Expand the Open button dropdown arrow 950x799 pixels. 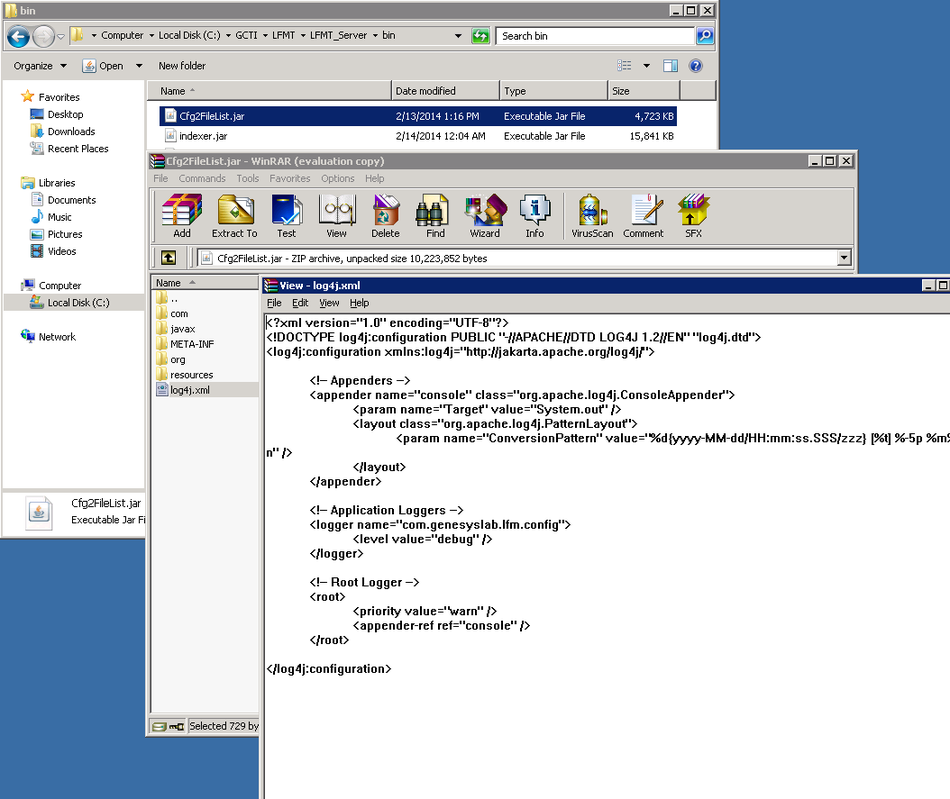139,65
